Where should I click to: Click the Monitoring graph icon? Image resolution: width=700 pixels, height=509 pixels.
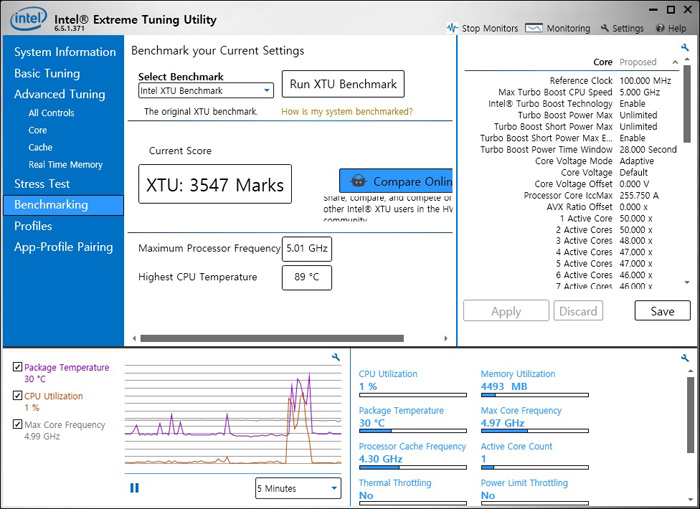tap(534, 28)
